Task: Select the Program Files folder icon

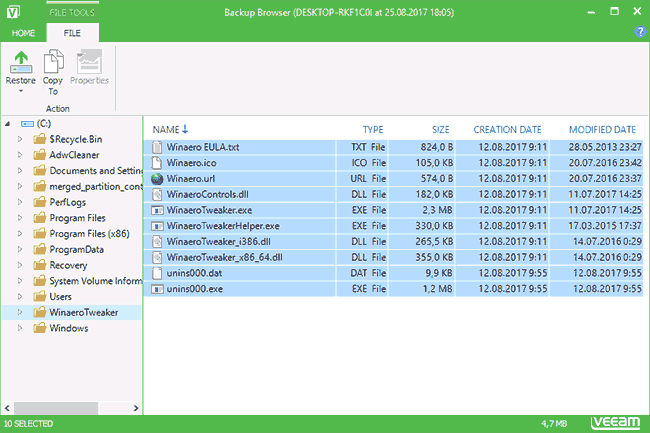Action: point(40,218)
